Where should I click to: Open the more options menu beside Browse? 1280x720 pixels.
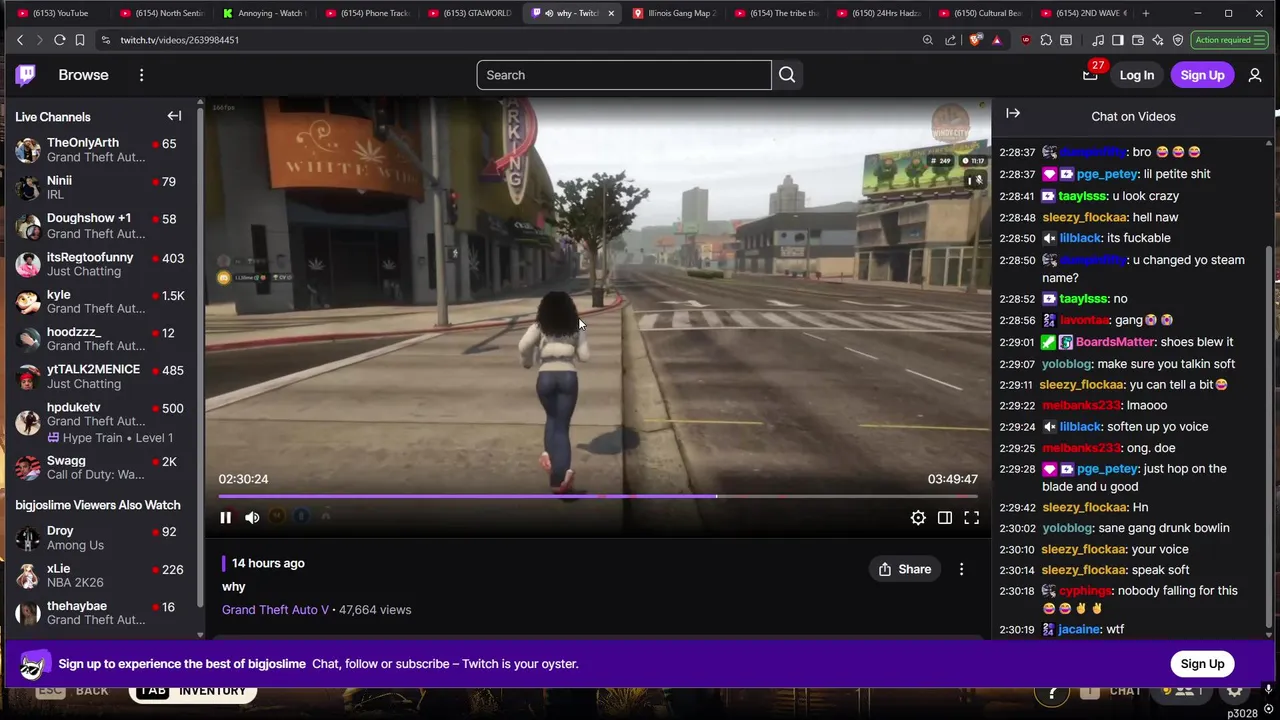(x=141, y=75)
